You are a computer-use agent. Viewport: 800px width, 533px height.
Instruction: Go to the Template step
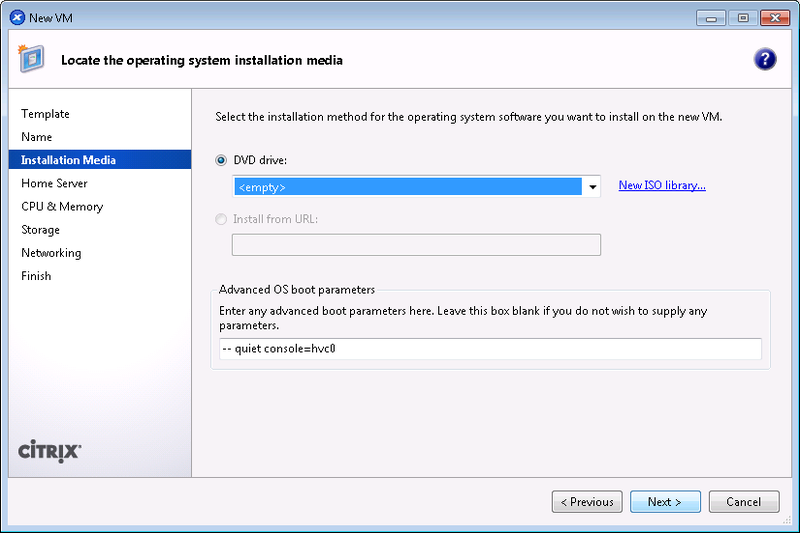pyautogui.click(x=45, y=114)
